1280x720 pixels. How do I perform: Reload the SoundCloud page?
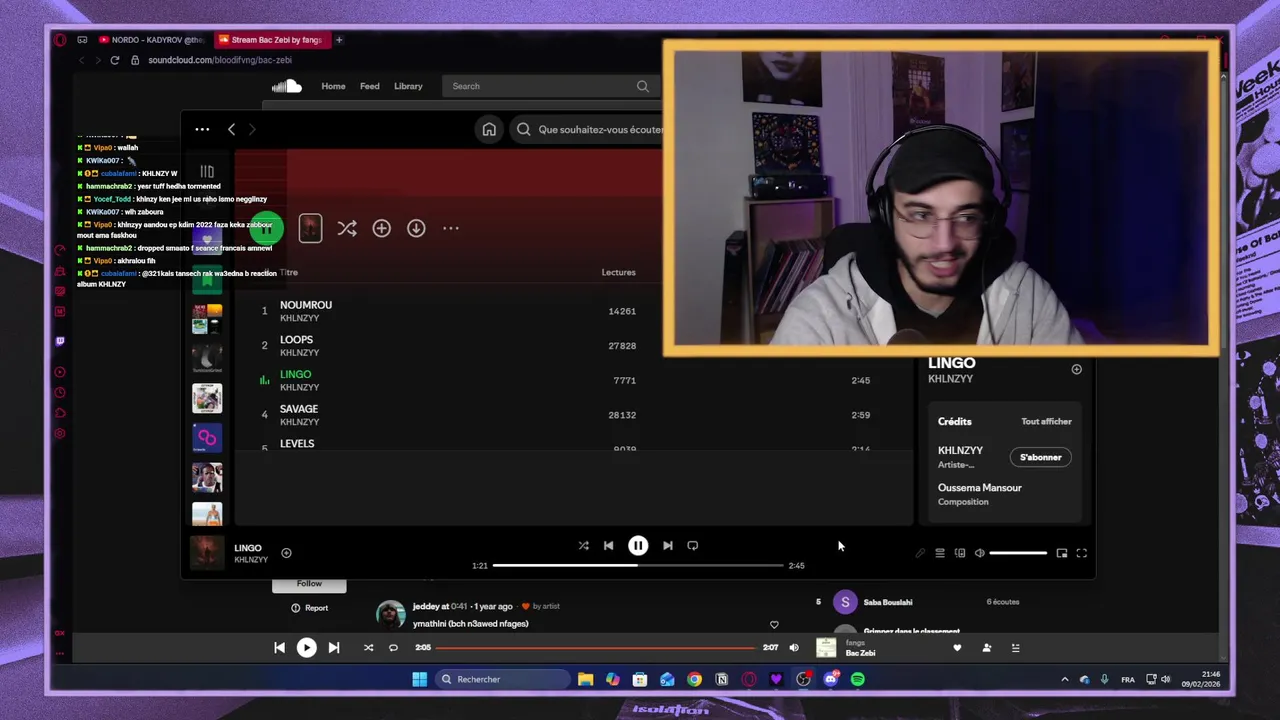tap(114, 60)
